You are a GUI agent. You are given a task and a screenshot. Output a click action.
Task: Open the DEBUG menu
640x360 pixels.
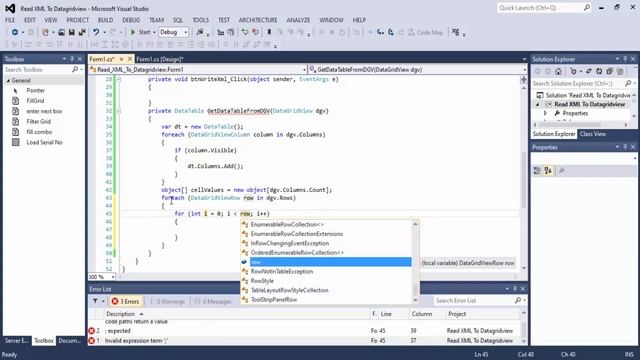point(131,20)
